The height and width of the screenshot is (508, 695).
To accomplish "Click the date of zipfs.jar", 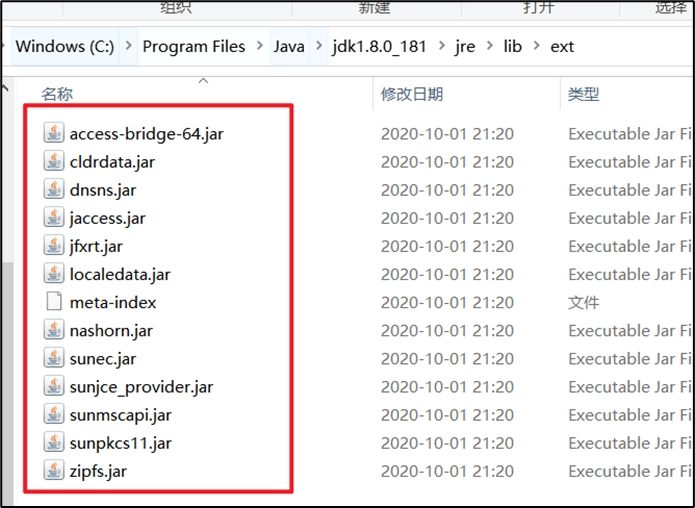I will [447, 471].
